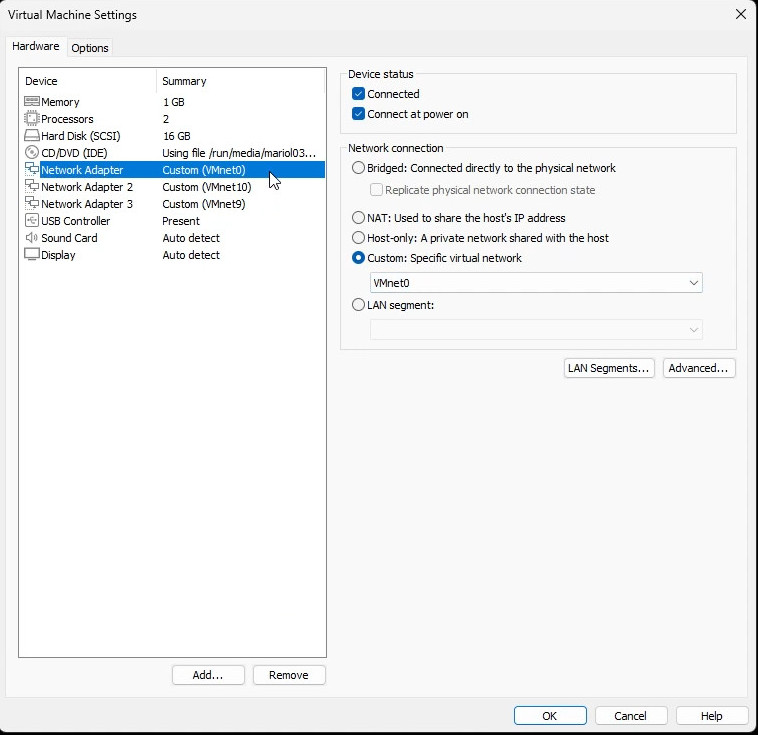Open the VMnet0 virtual network dropdown
Viewport: 758px width, 735px height.
click(x=536, y=283)
